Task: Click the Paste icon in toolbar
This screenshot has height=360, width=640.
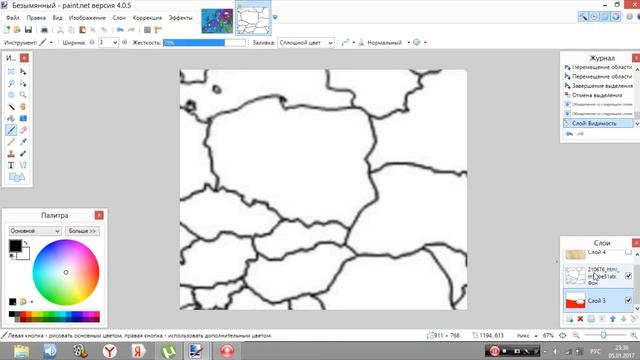Action: coord(82,30)
